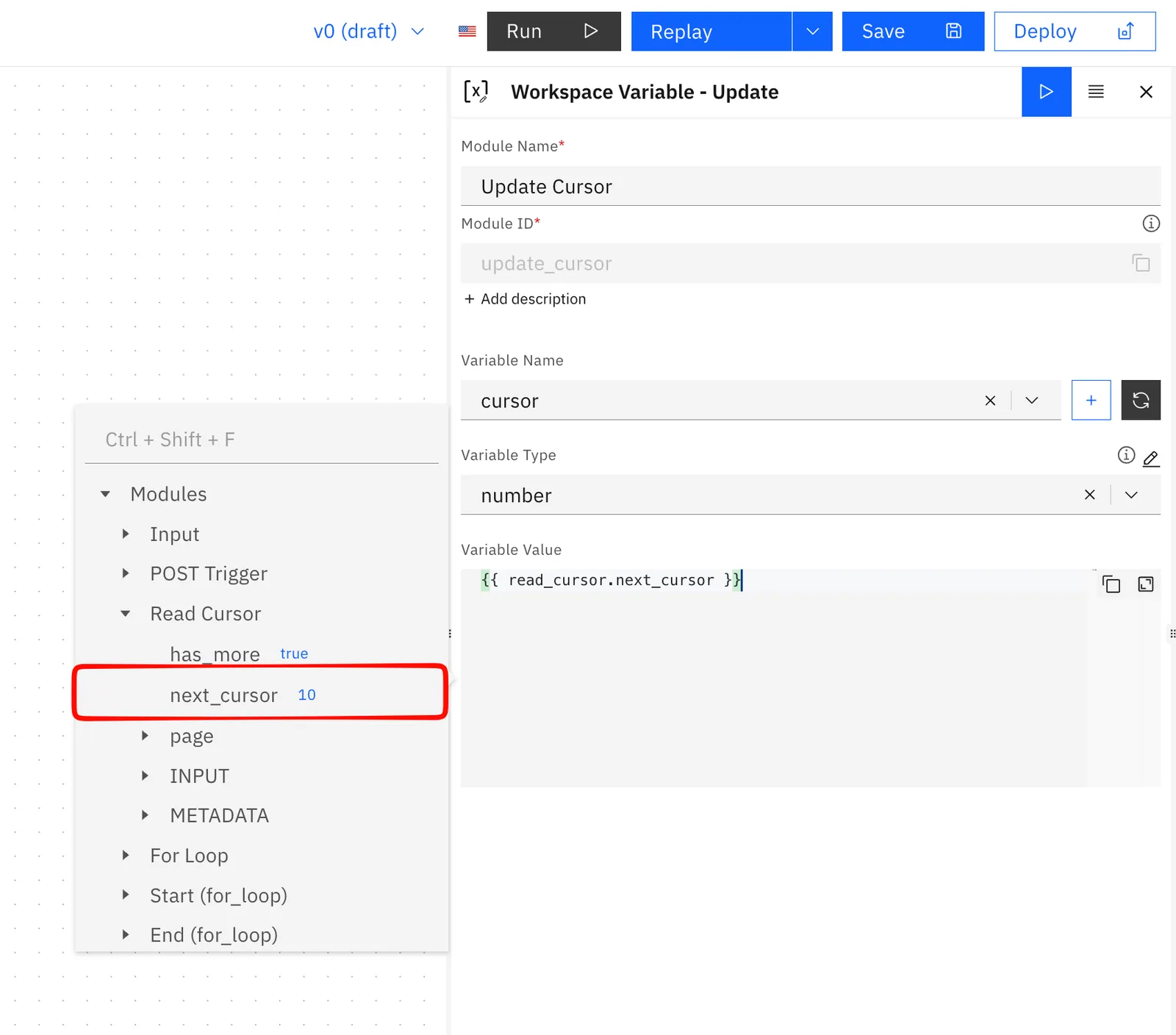Viewport: 1176px width, 1035px height.
Task: Collapse the Read Cursor node
Action: coord(126,613)
